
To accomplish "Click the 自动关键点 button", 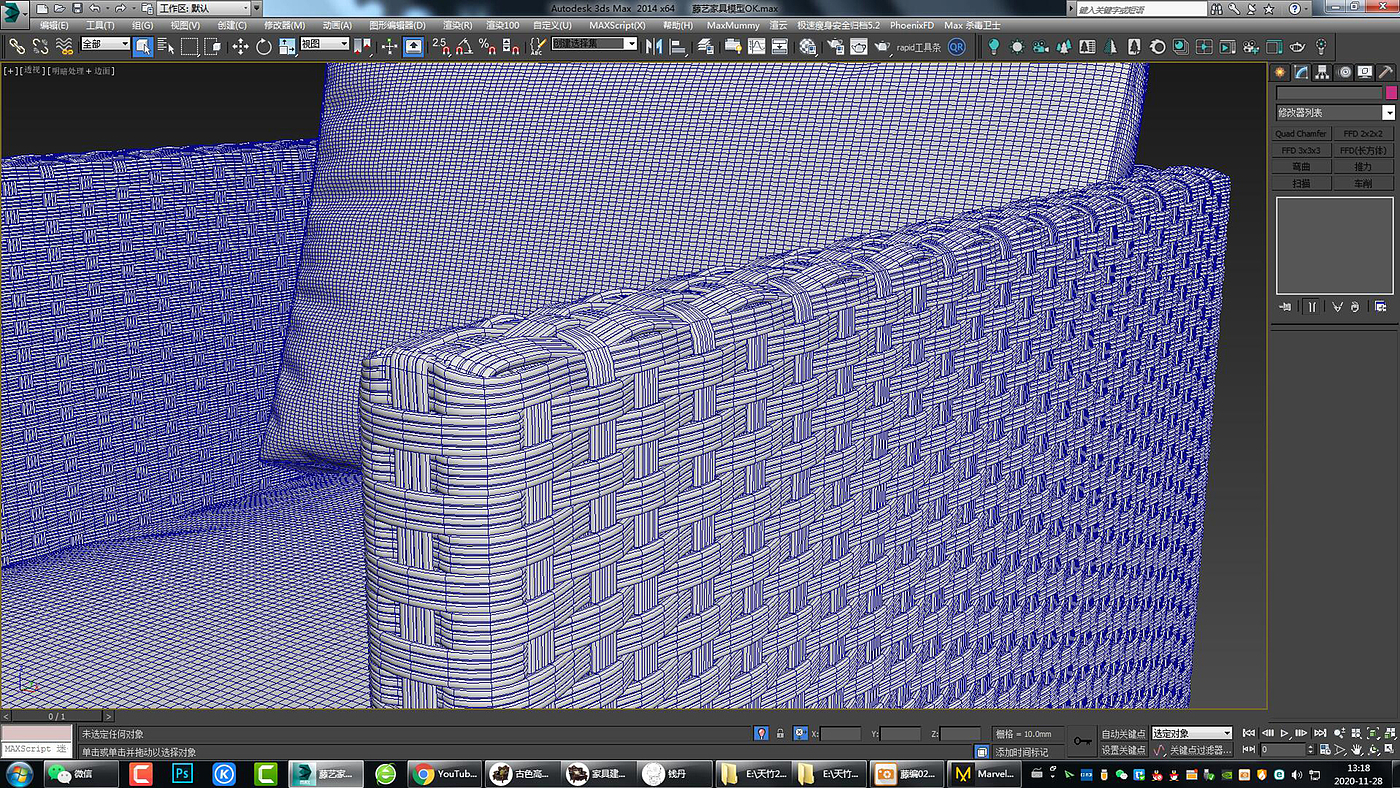I will (x=1123, y=733).
